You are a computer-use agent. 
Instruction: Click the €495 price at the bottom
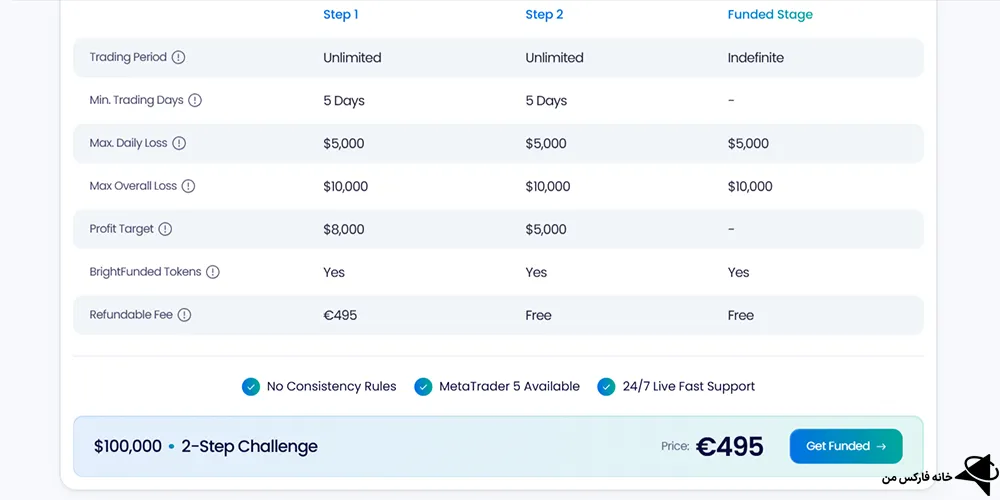[729, 447]
